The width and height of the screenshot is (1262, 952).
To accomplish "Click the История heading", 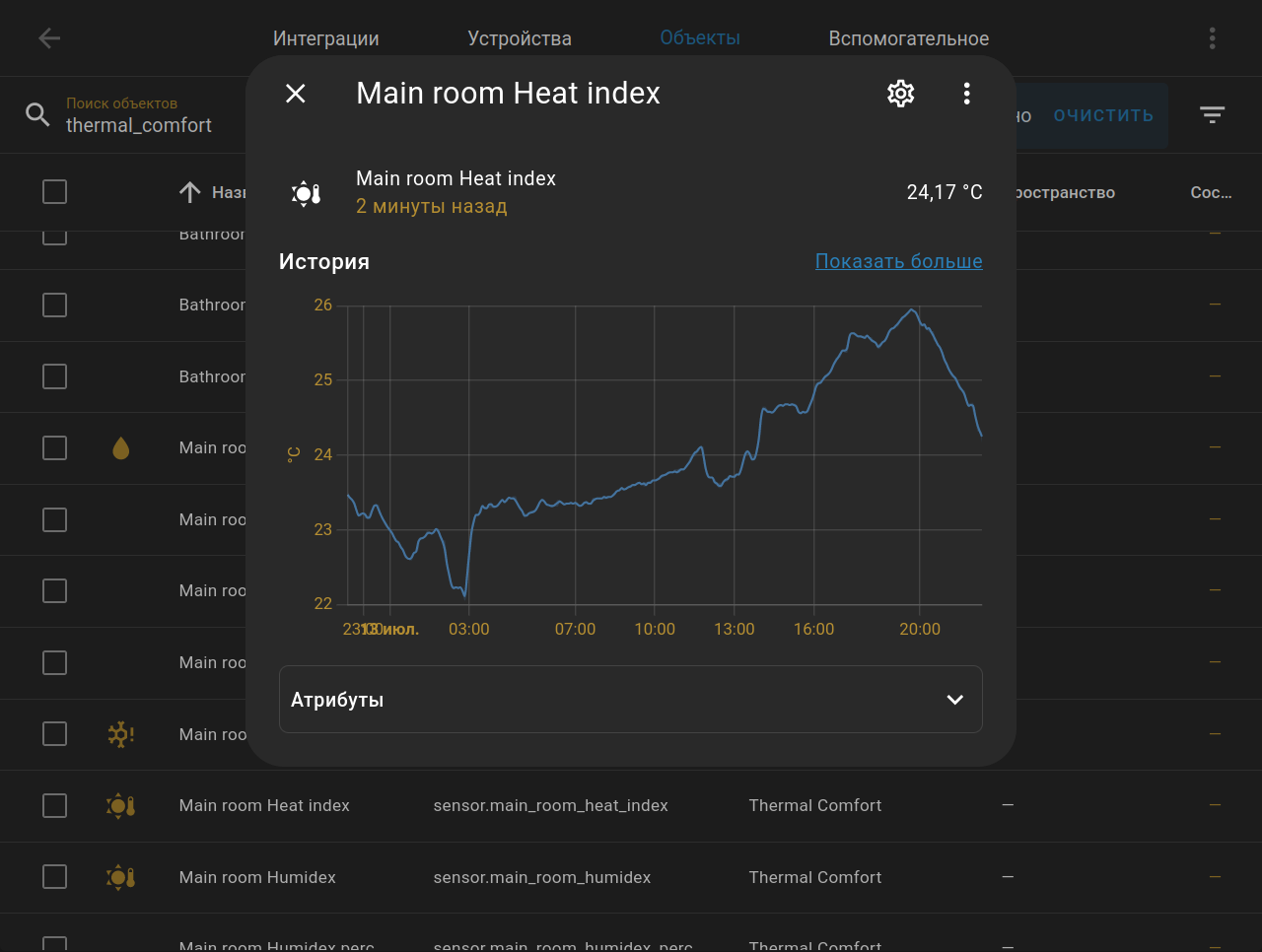I will (x=324, y=262).
